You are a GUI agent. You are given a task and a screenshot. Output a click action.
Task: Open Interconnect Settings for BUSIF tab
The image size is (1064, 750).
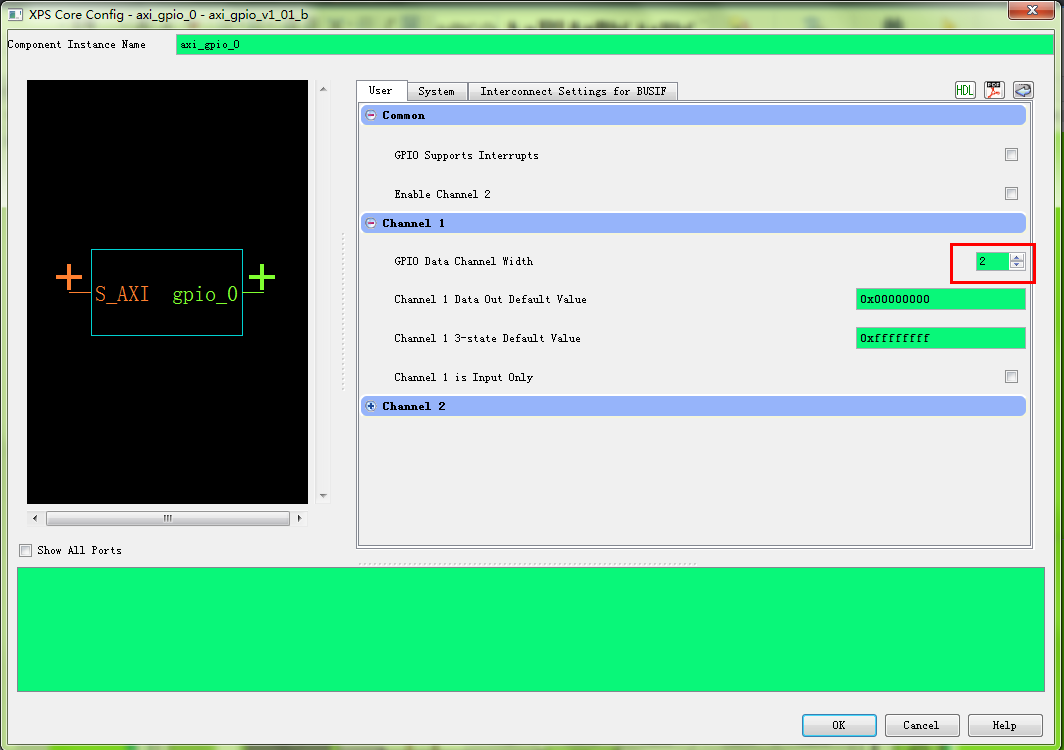click(x=573, y=91)
